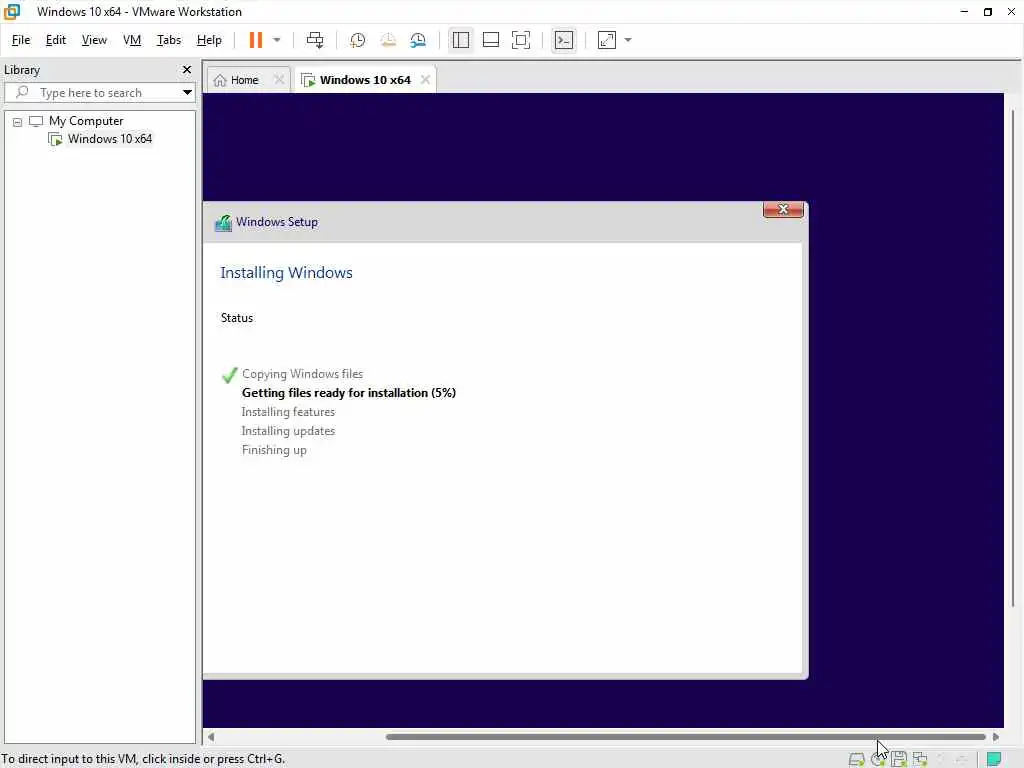The width and height of the screenshot is (1024, 768).
Task: Click the floppy drive status icon
Action: tap(899, 759)
